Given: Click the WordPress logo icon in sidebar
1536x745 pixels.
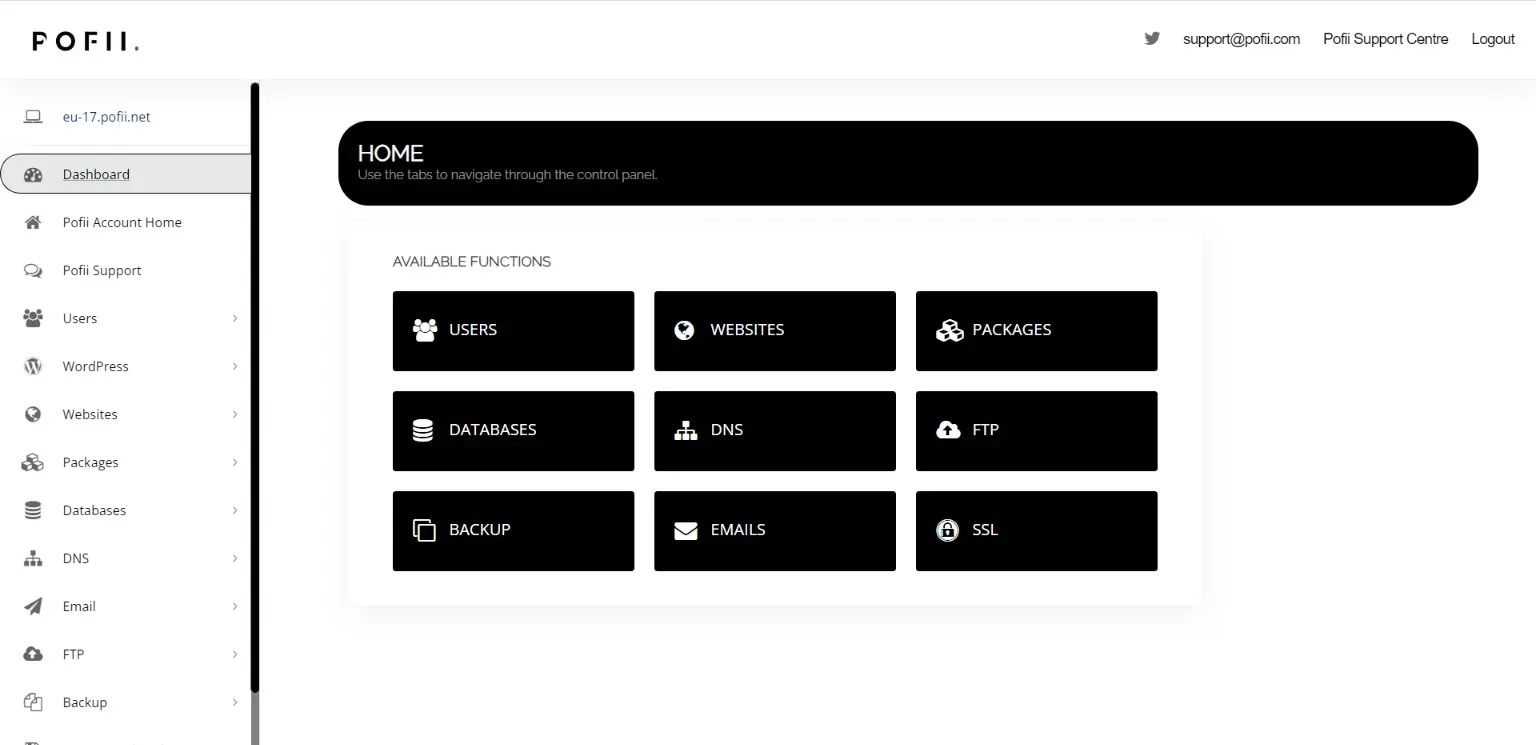Looking at the screenshot, I should 33,366.
